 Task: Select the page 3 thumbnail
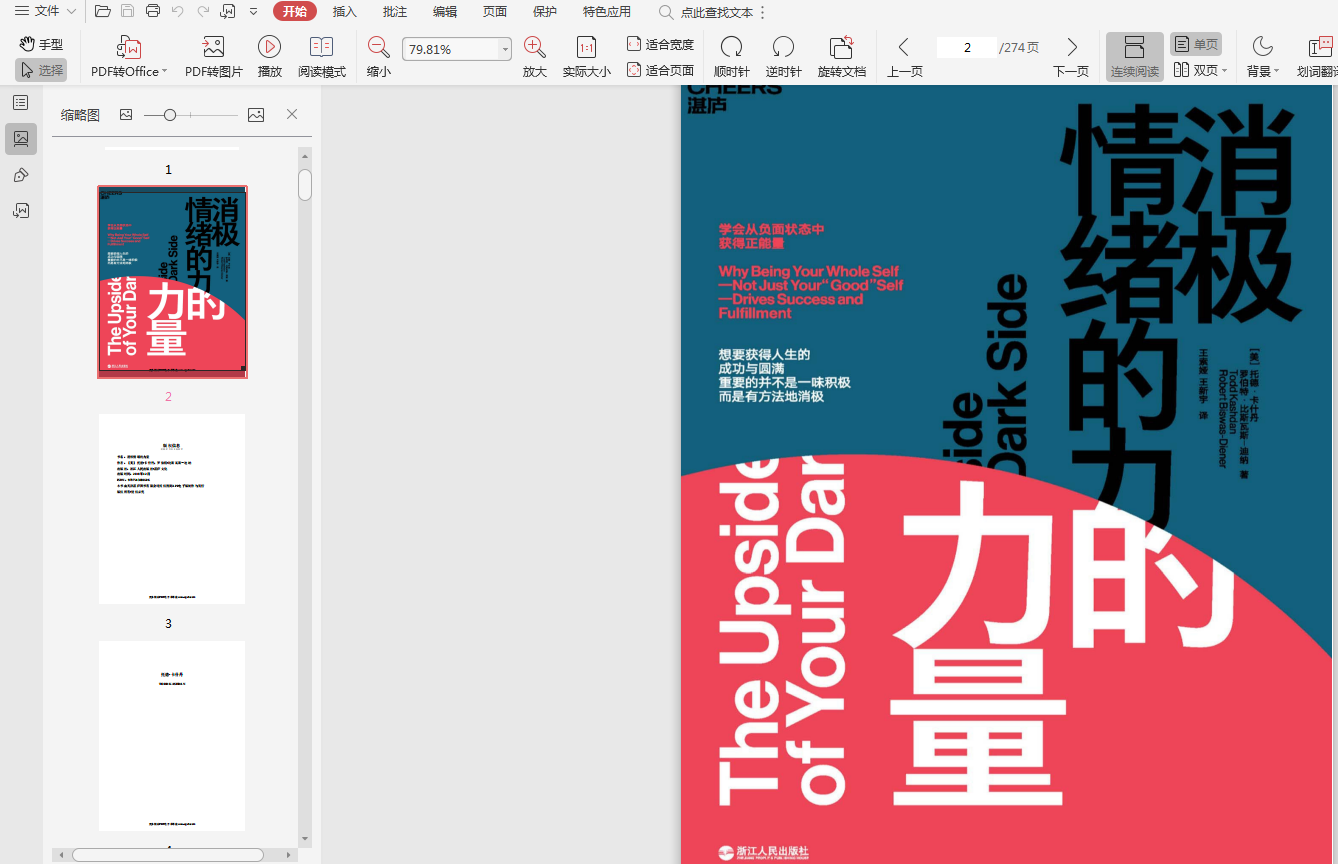(172, 509)
